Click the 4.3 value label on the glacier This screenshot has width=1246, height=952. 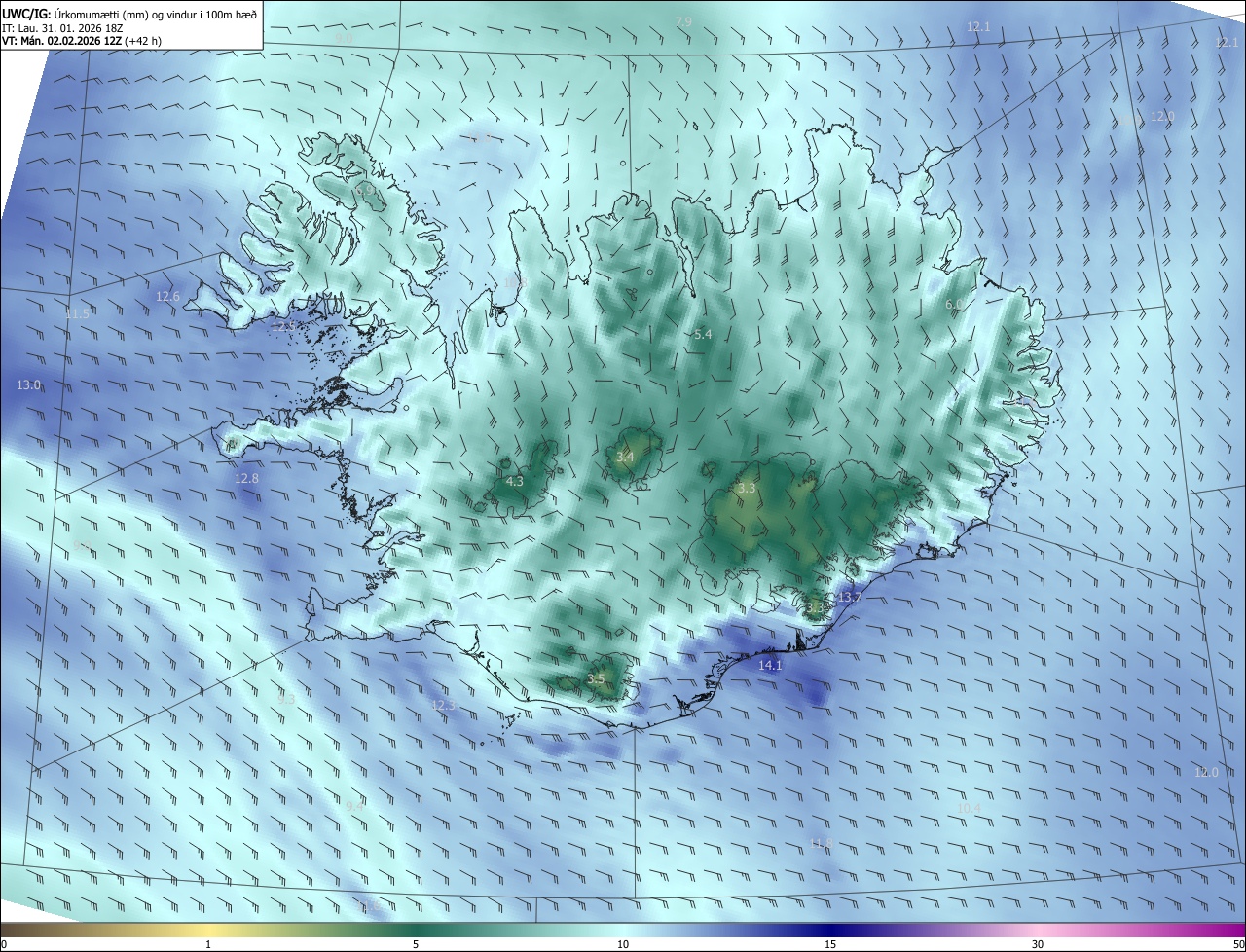[x=515, y=481]
